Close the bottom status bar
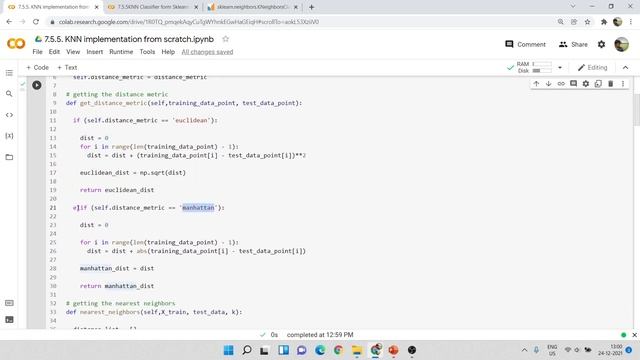The height and width of the screenshot is (360, 640). click(x=634, y=335)
